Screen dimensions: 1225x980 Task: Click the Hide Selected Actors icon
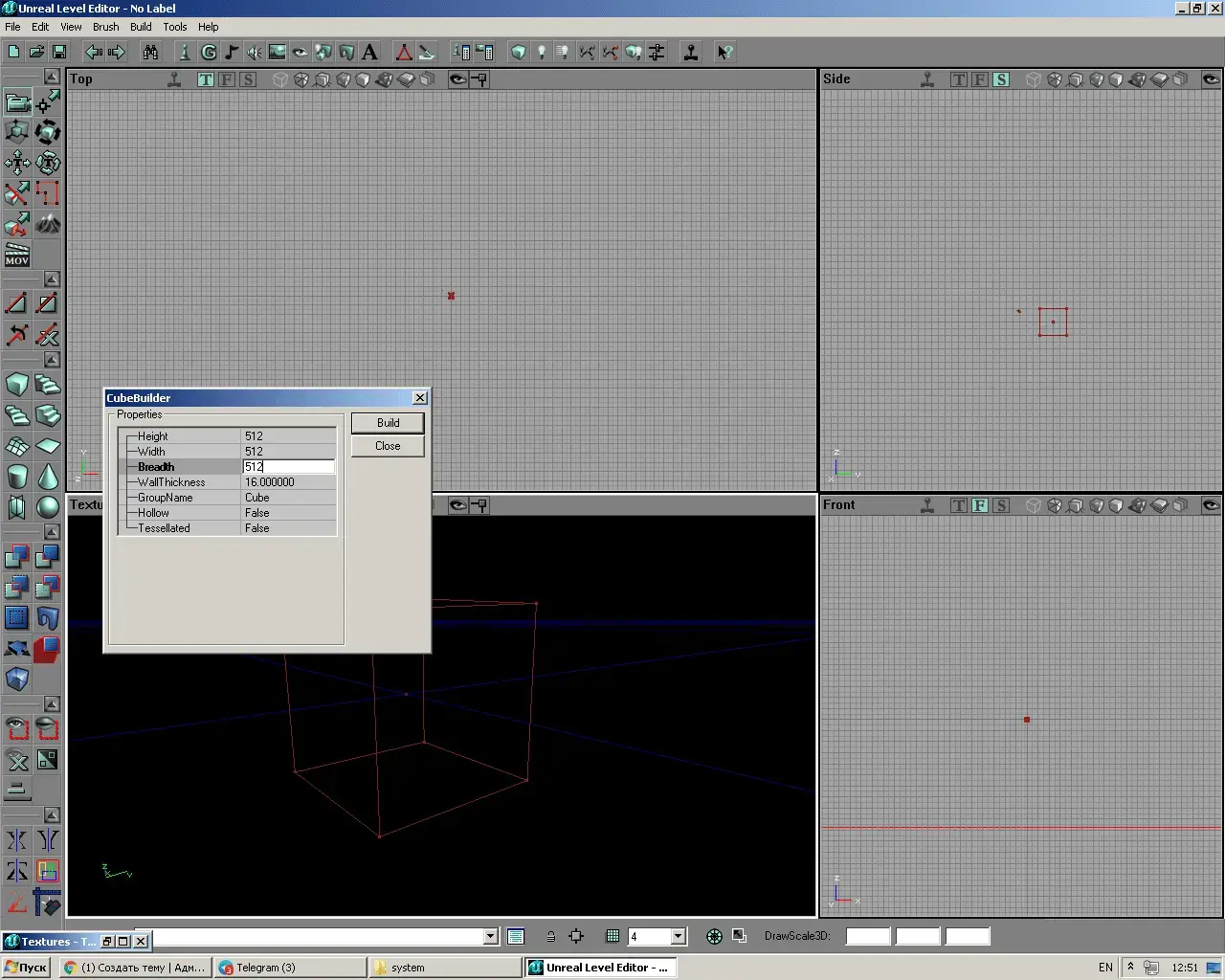pyautogui.click(x=48, y=729)
